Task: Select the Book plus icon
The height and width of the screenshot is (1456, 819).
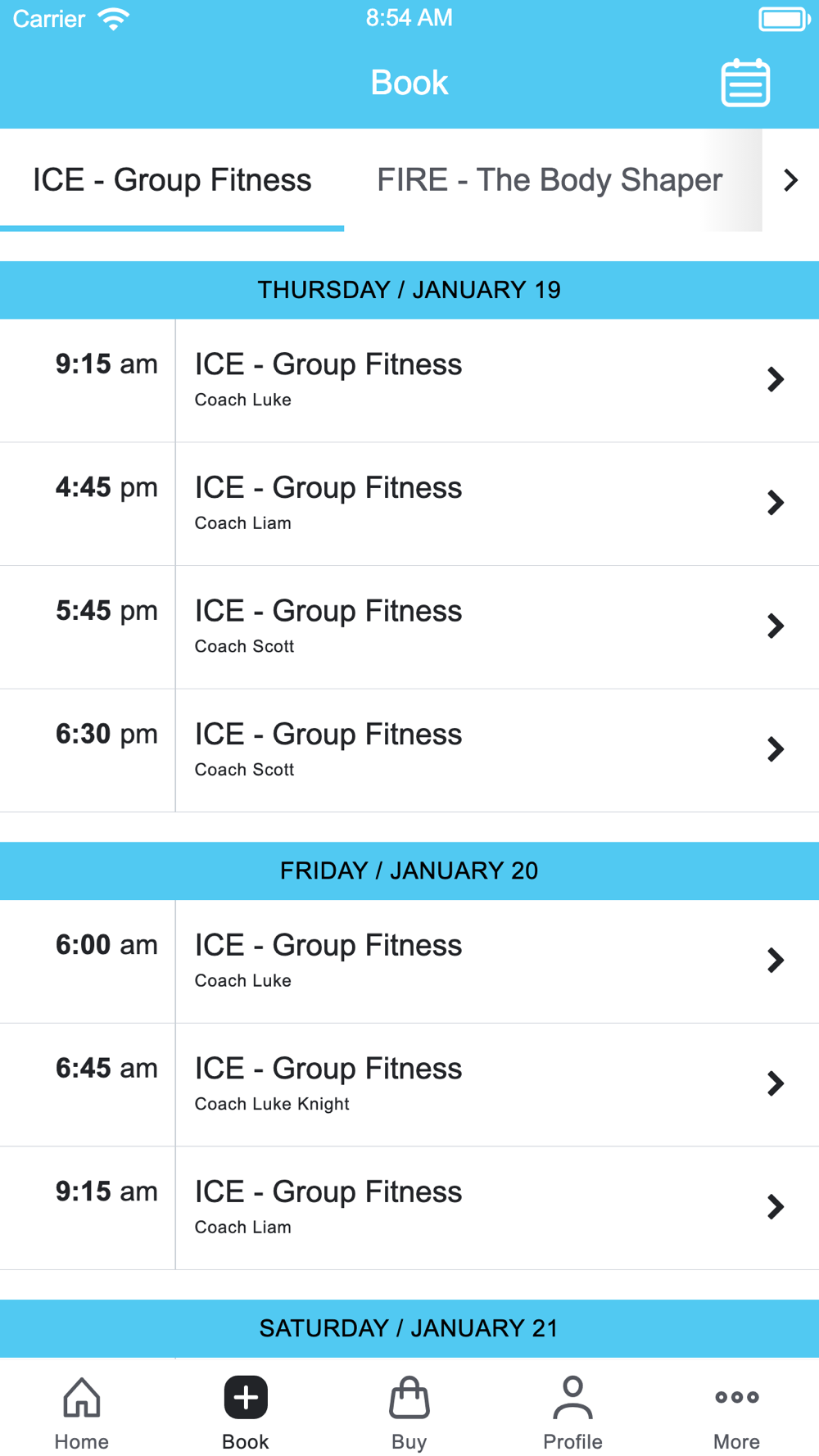Action: point(246,1397)
